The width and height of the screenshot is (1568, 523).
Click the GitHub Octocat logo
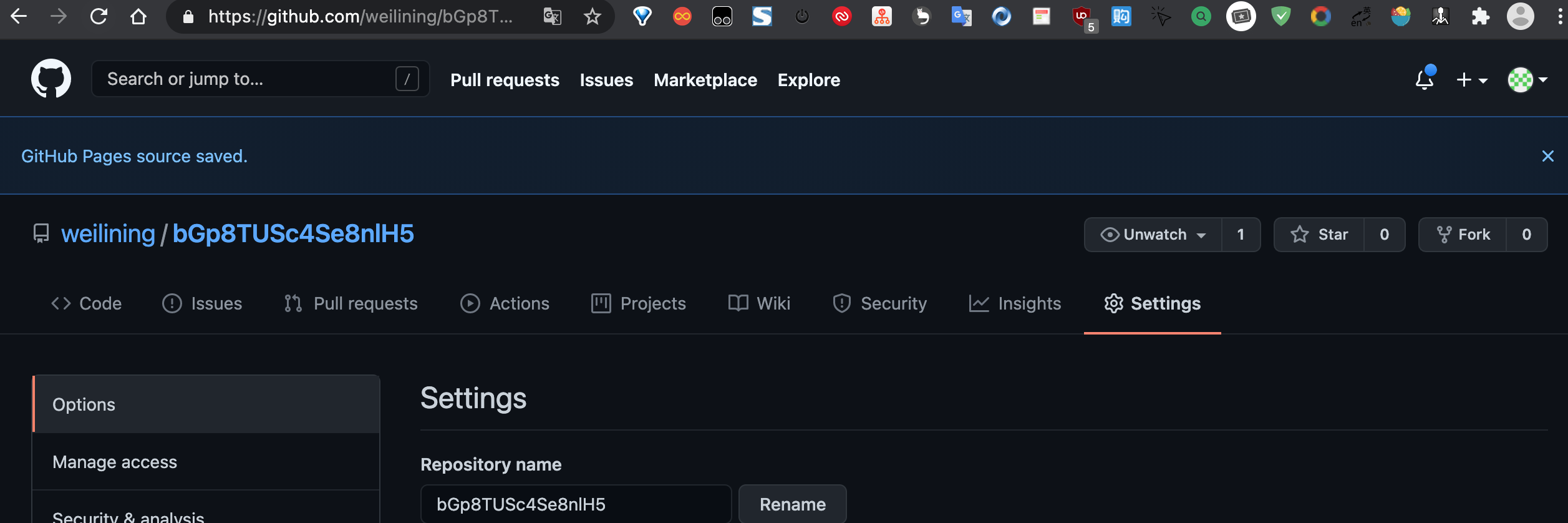click(x=51, y=79)
